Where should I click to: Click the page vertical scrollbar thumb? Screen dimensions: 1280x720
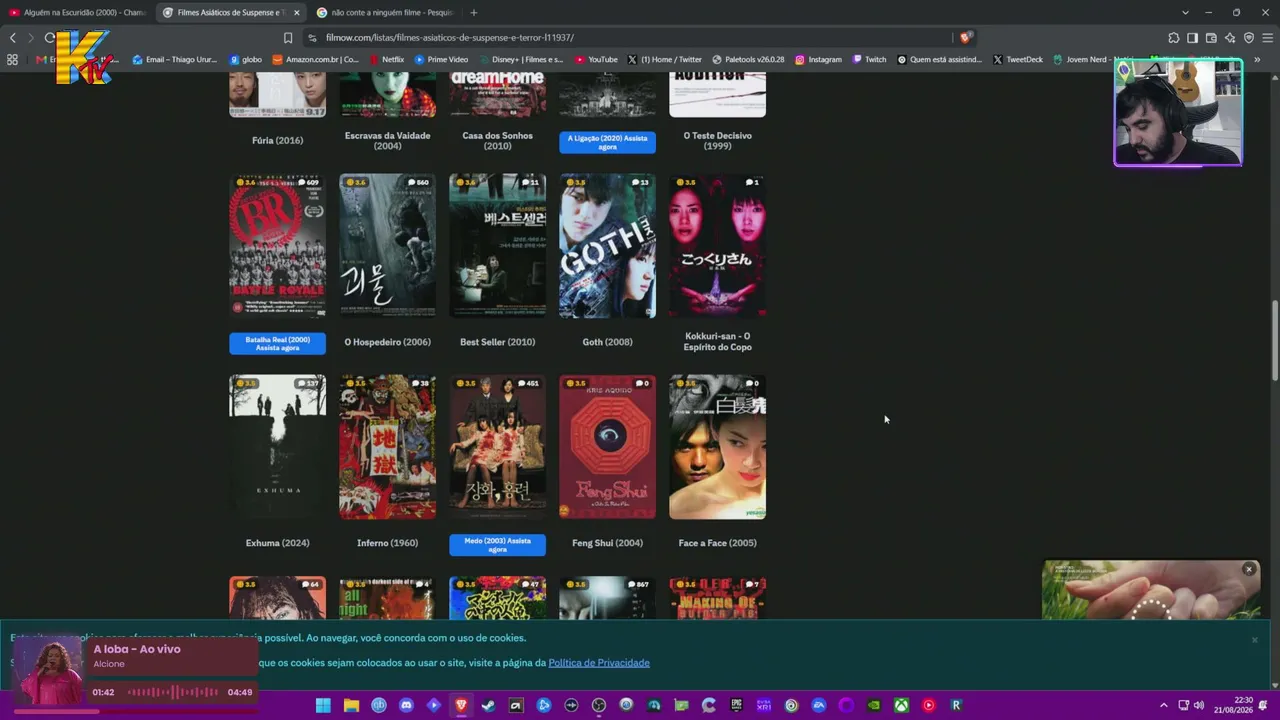(x=1274, y=340)
